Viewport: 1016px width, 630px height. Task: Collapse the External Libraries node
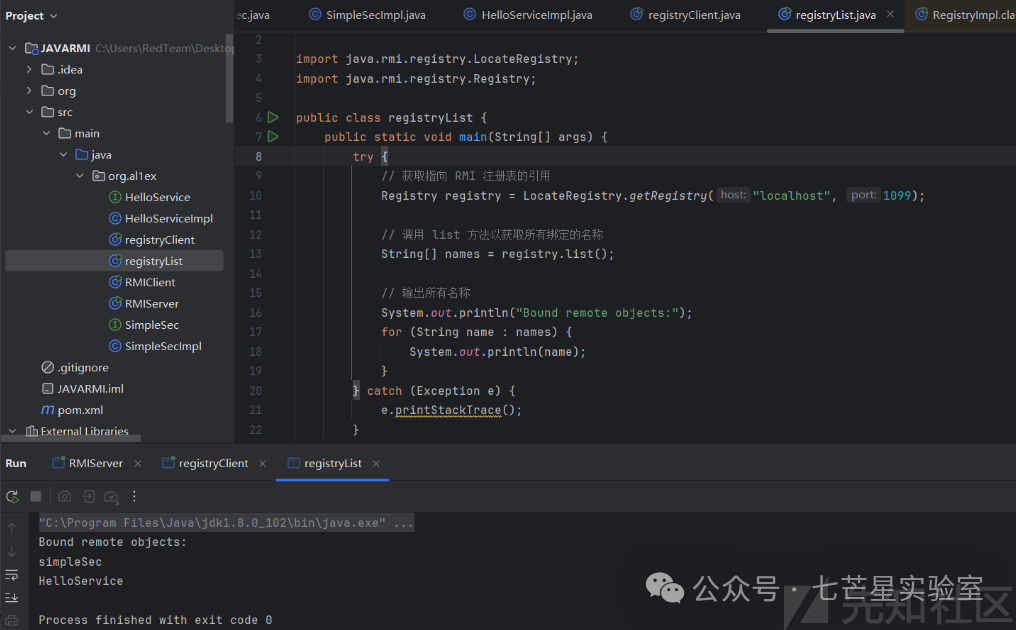tap(12, 431)
